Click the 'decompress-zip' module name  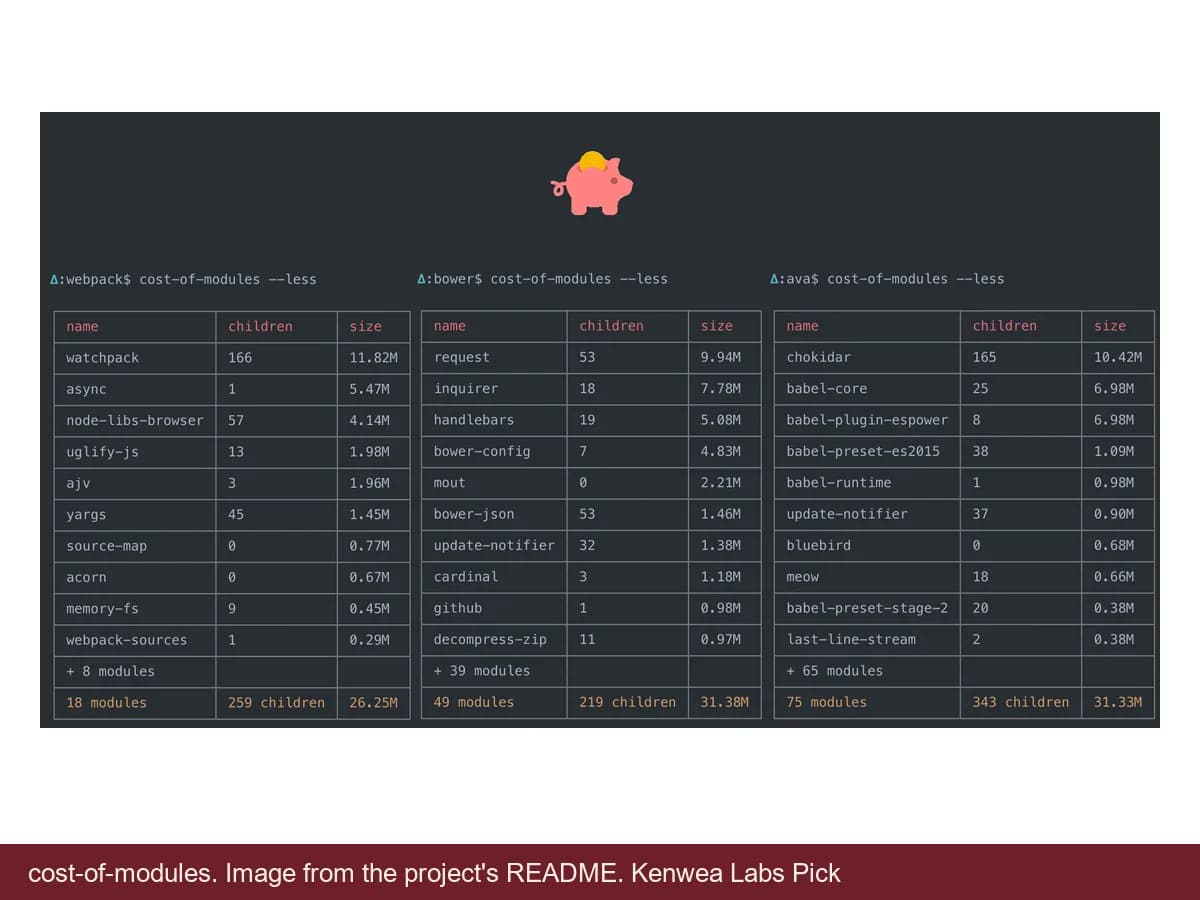click(x=490, y=639)
